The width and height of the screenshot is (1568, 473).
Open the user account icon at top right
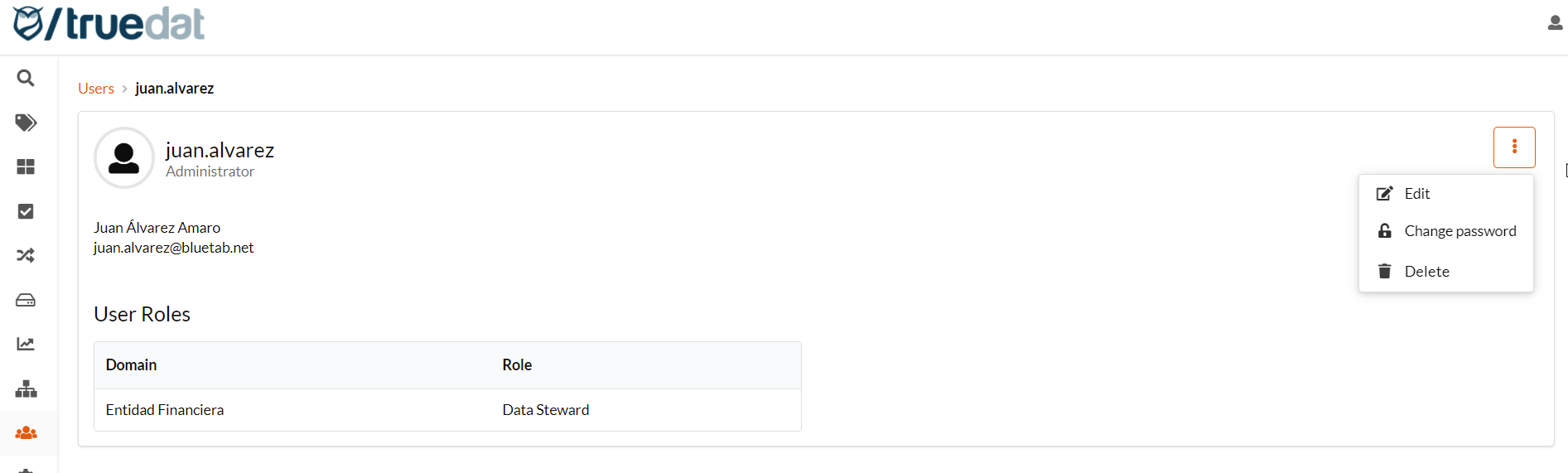[1555, 23]
